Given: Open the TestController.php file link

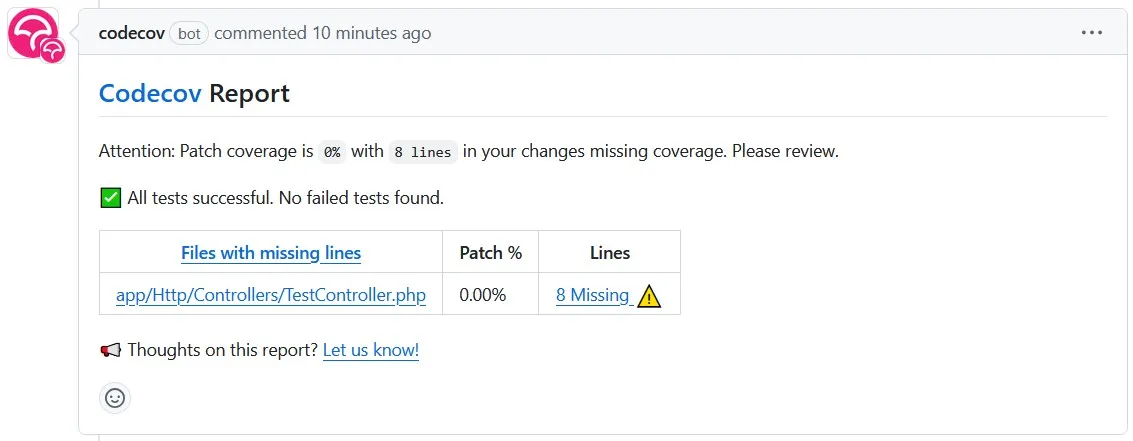Looking at the screenshot, I should tap(271, 295).
